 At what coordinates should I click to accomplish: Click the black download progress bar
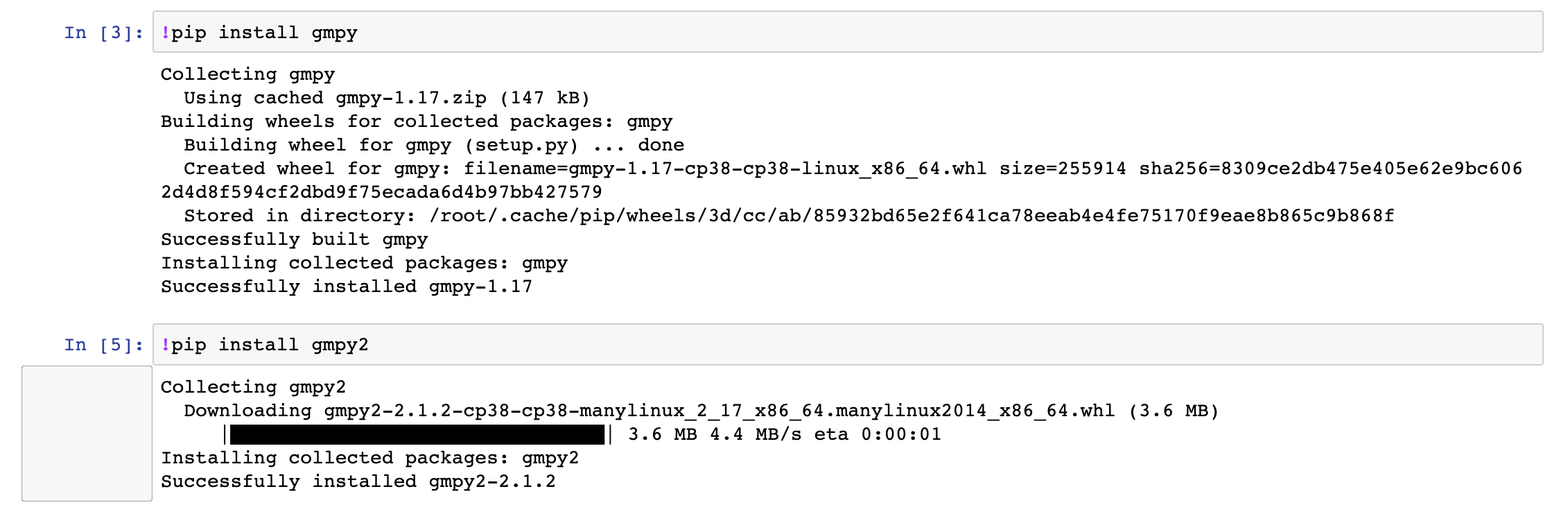click(417, 435)
